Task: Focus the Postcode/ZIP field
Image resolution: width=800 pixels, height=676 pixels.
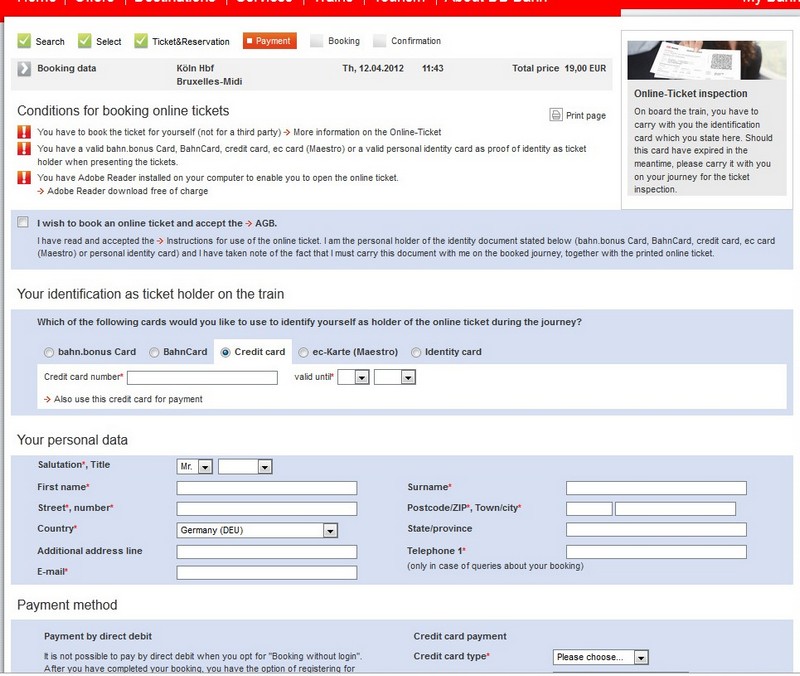Action: click(x=589, y=509)
